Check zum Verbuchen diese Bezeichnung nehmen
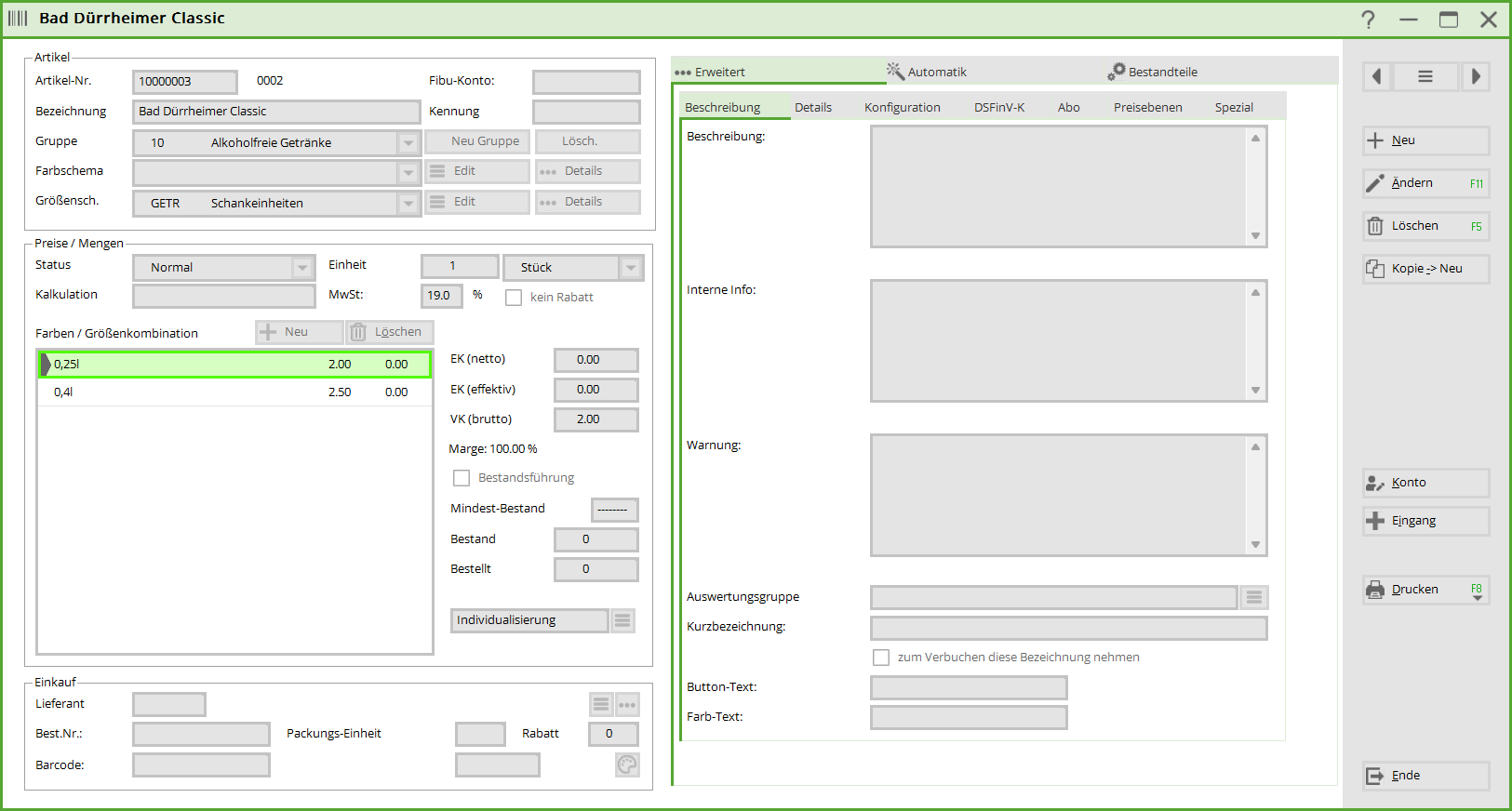1512x811 pixels. 881,658
